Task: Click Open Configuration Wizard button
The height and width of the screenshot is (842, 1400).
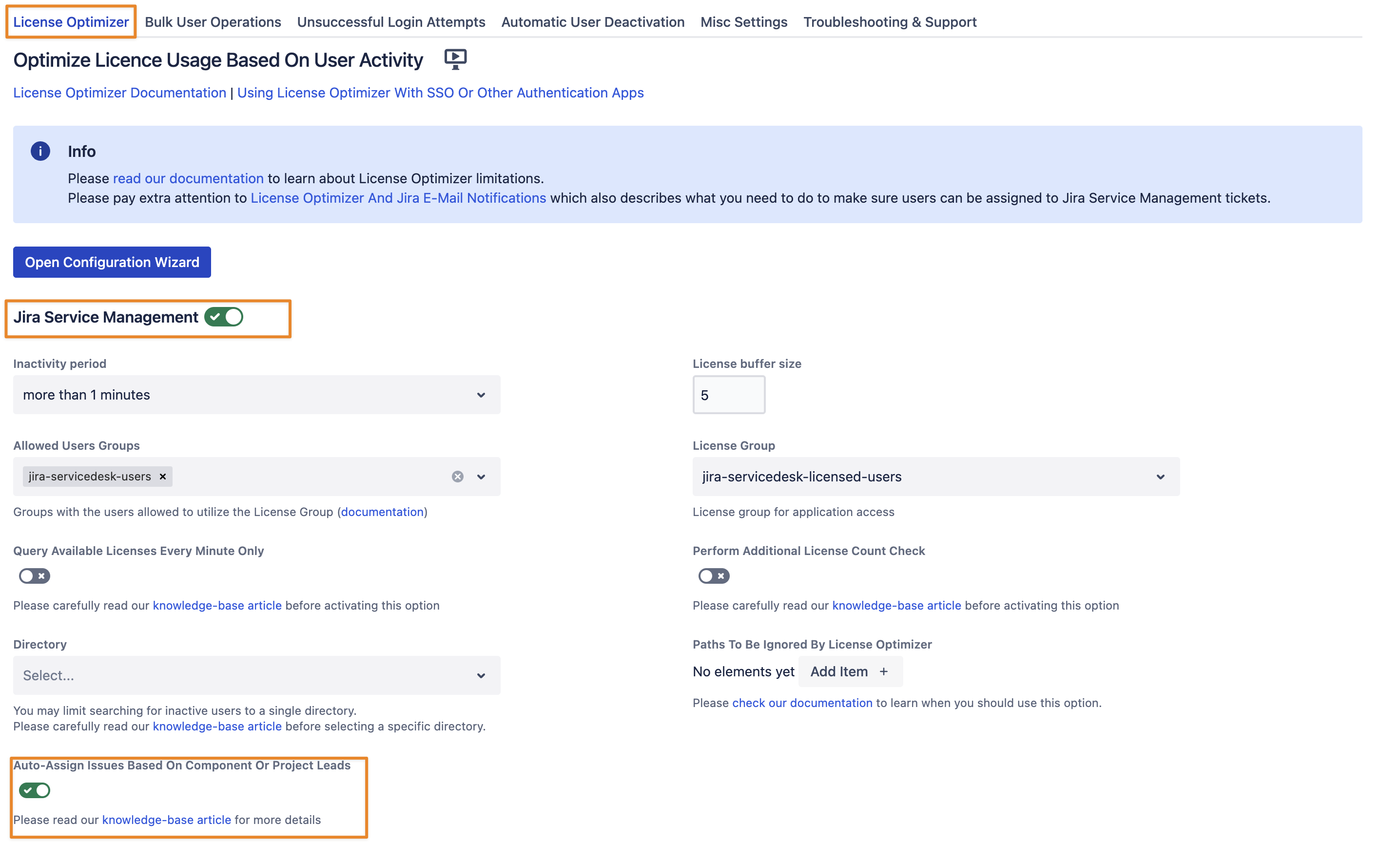Action: (x=112, y=262)
